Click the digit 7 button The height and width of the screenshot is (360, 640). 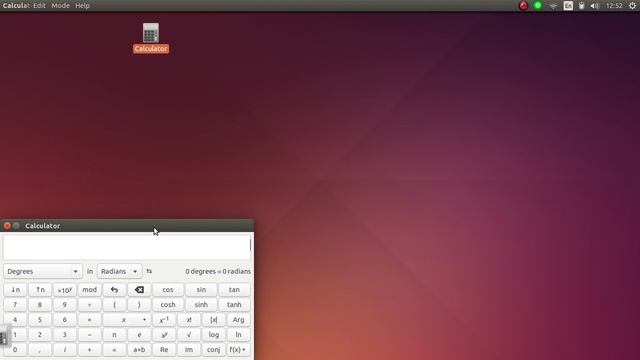tap(15, 304)
